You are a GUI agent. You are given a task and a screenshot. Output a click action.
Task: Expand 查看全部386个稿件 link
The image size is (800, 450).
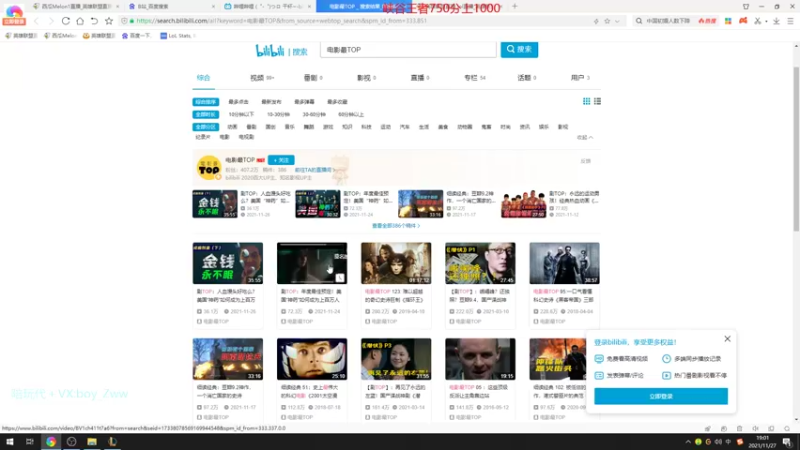tap(396, 226)
